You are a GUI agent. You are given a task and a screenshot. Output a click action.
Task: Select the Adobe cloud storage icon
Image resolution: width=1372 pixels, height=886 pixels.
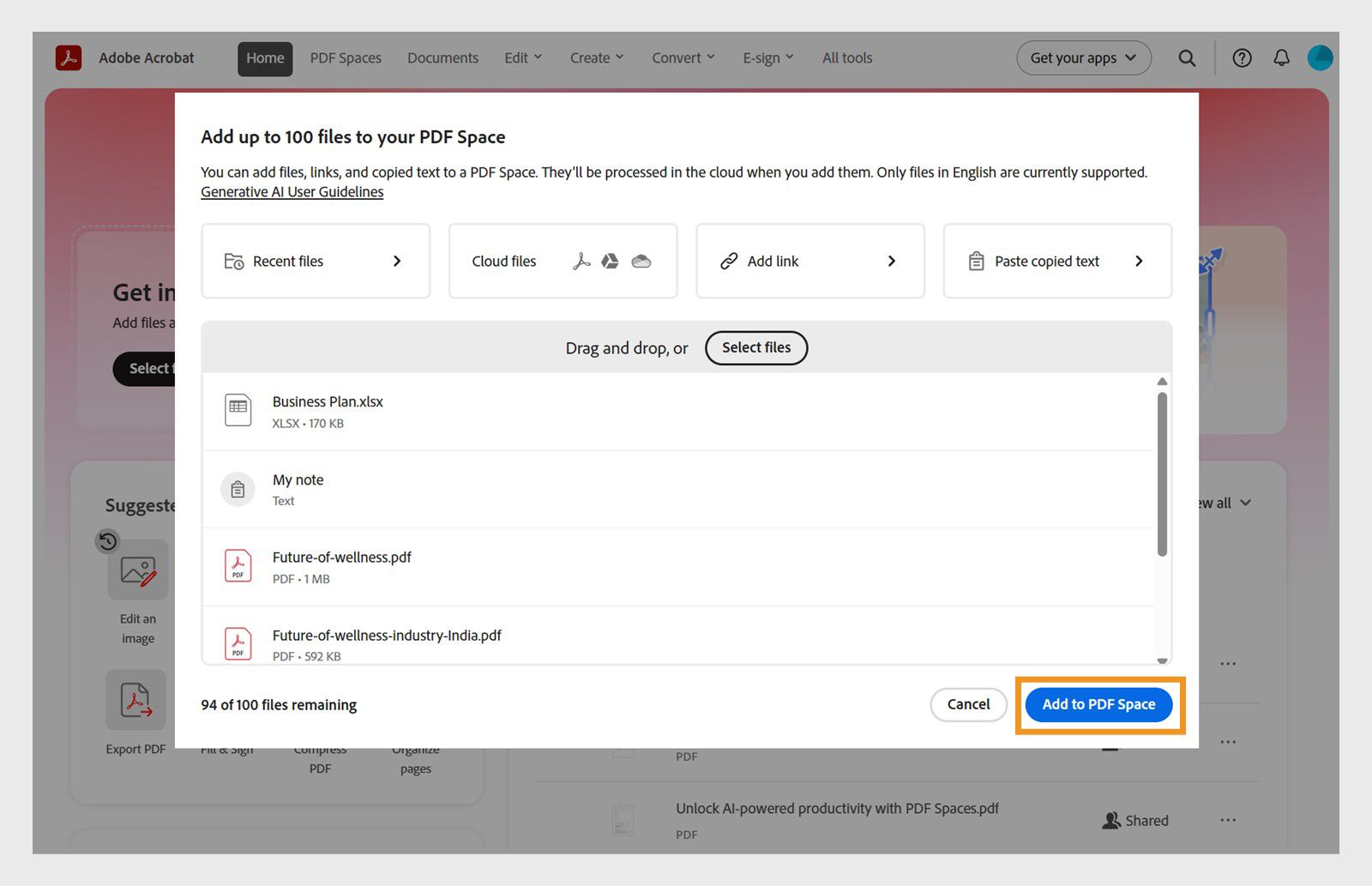582,261
